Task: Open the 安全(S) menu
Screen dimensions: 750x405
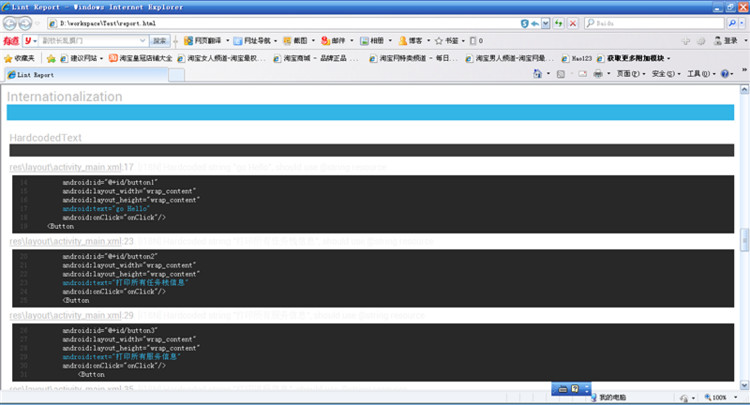Action: click(x=666, y=74)
